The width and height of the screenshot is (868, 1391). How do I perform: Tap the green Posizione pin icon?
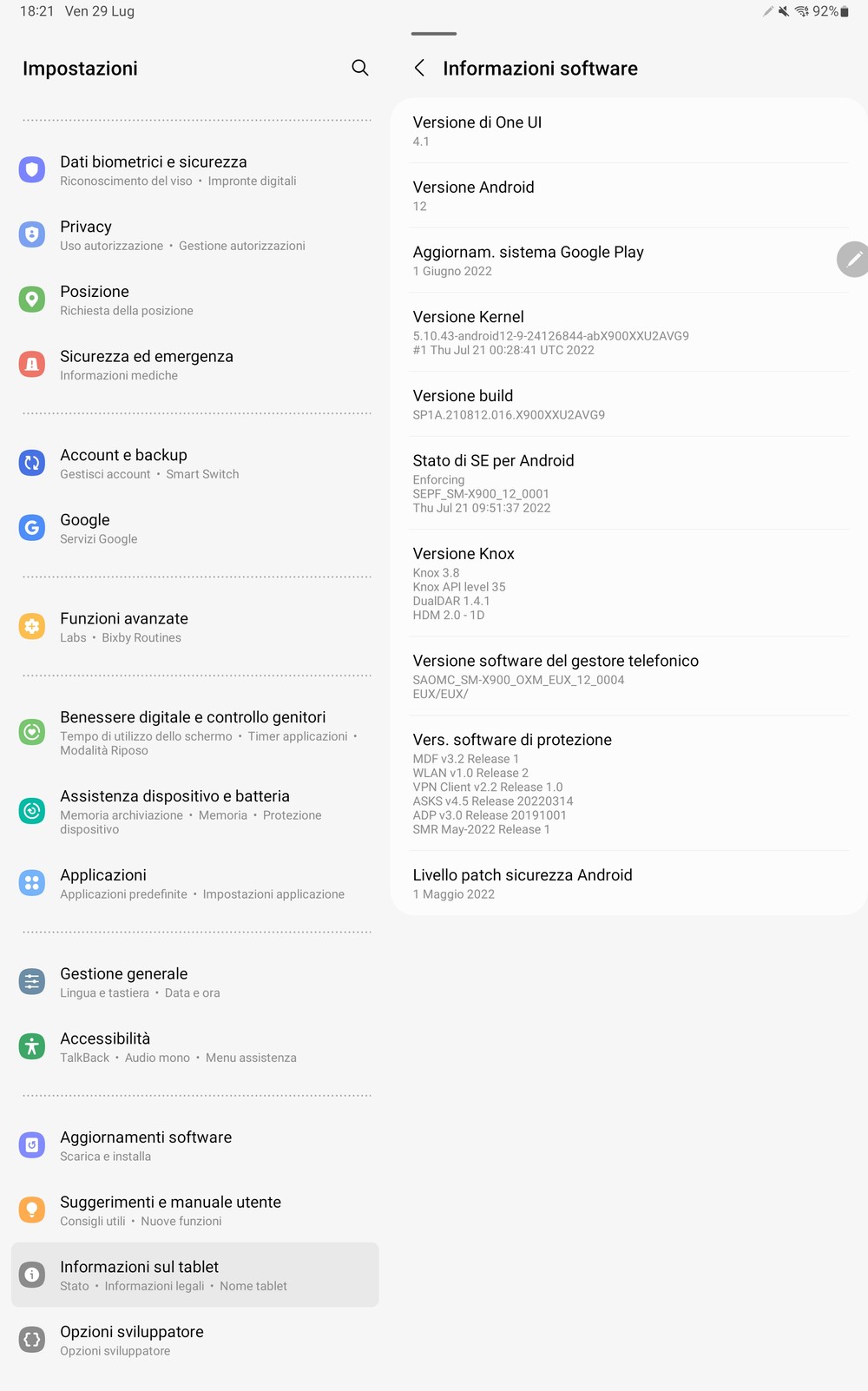point(32,300)
